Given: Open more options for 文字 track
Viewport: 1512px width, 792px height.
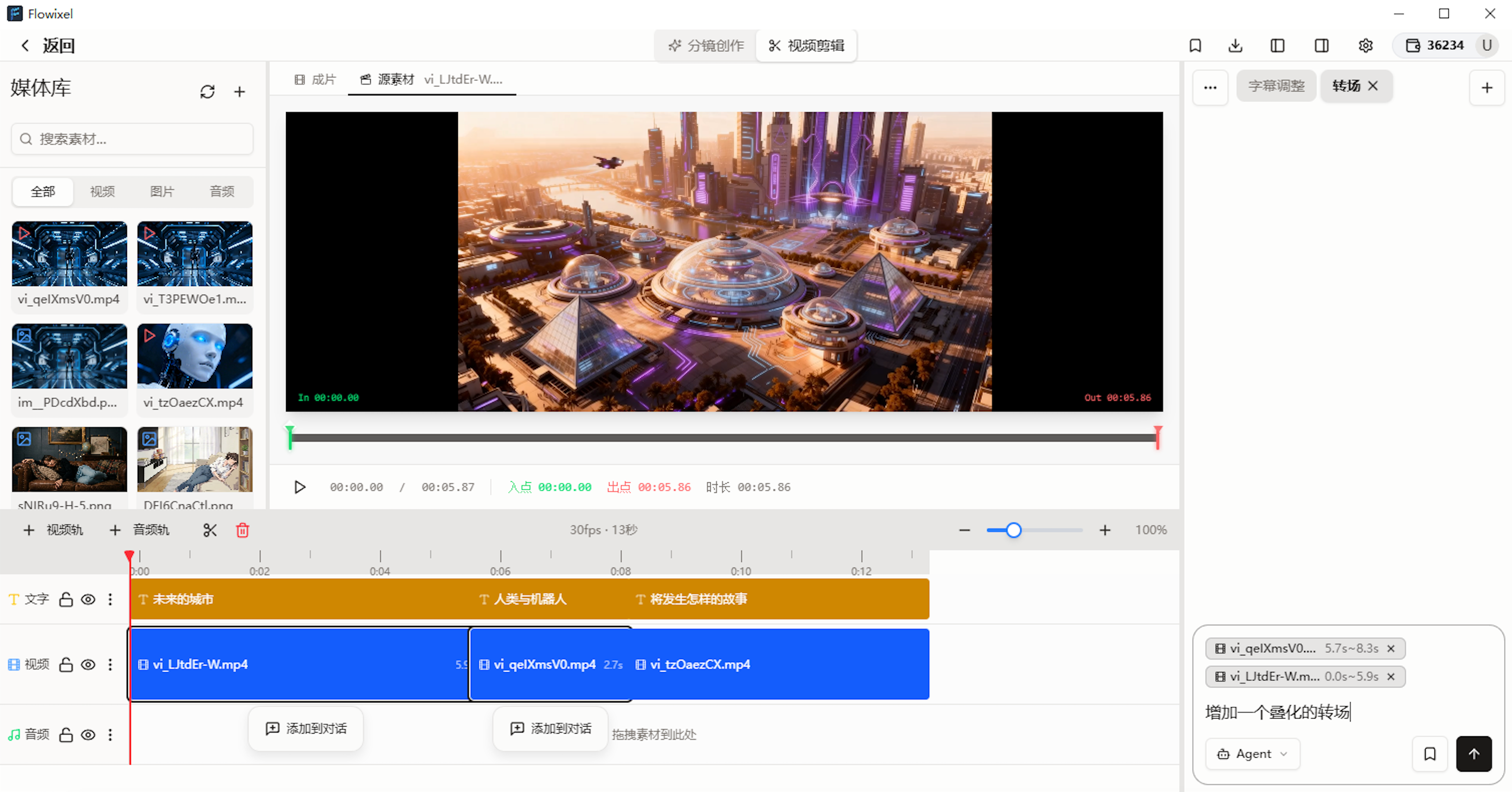Looking at the screenshot, I should [110, 600].
